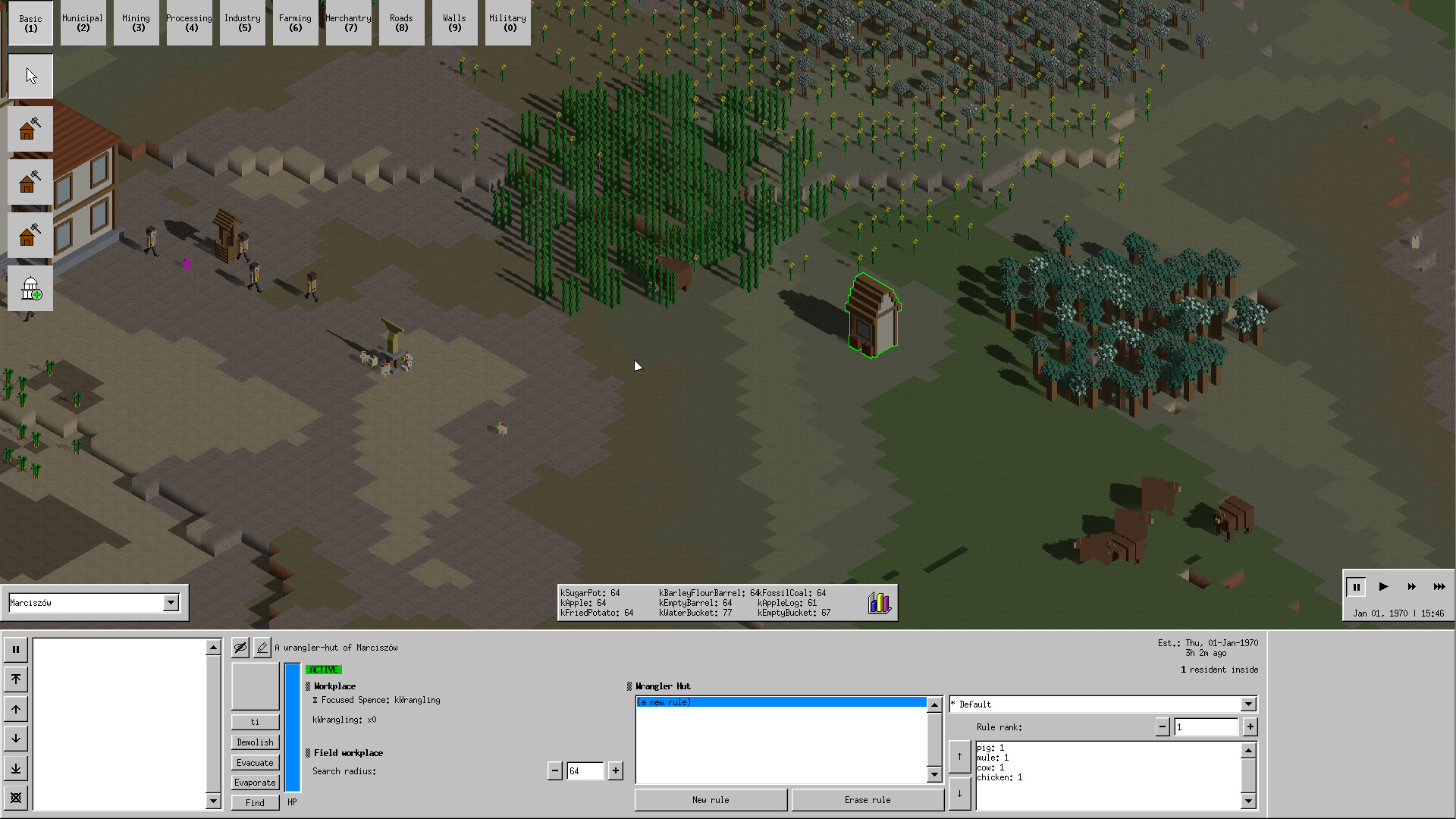Increase Search radius with the plus button

[616, 771]
